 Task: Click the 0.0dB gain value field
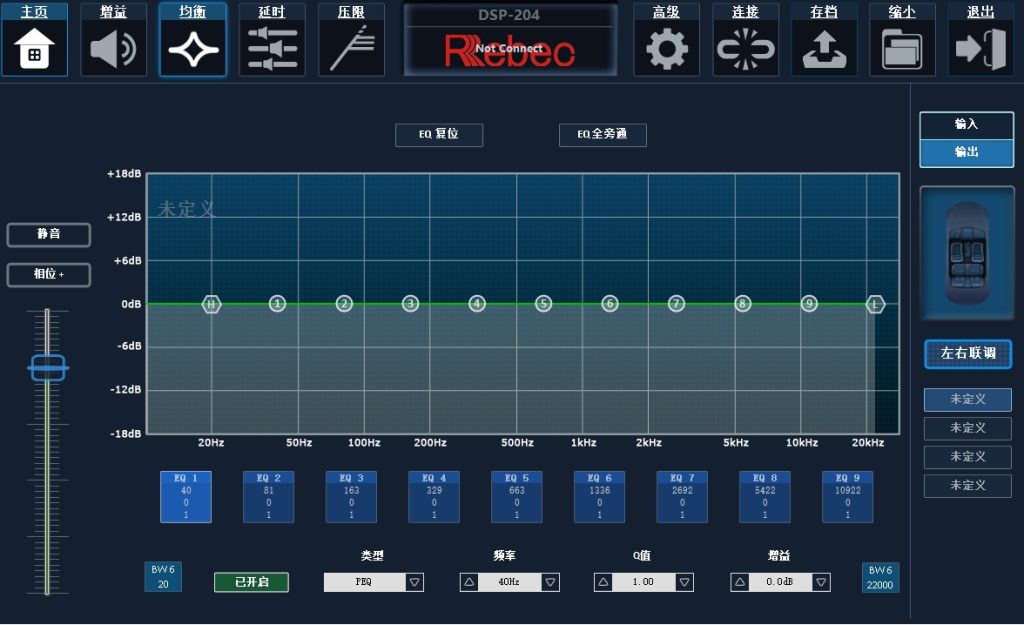click(x=780, y=582)
